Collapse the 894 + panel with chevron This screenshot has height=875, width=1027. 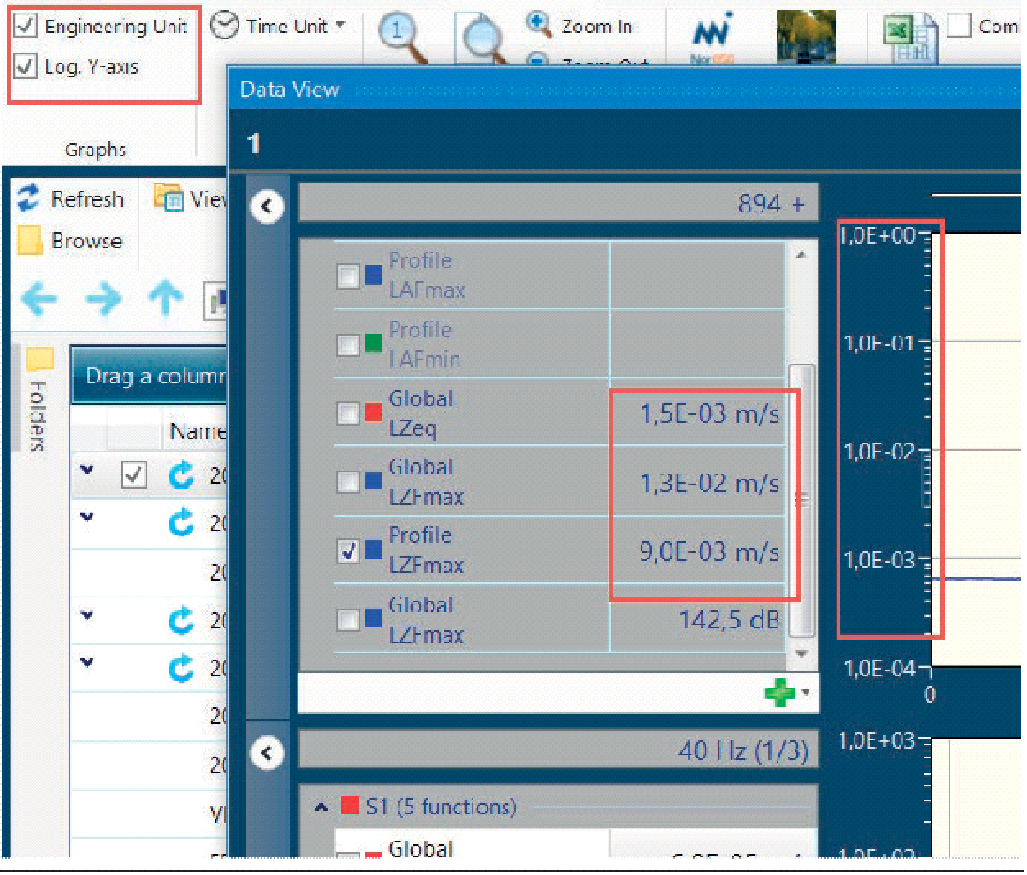[x=266, y=206]
